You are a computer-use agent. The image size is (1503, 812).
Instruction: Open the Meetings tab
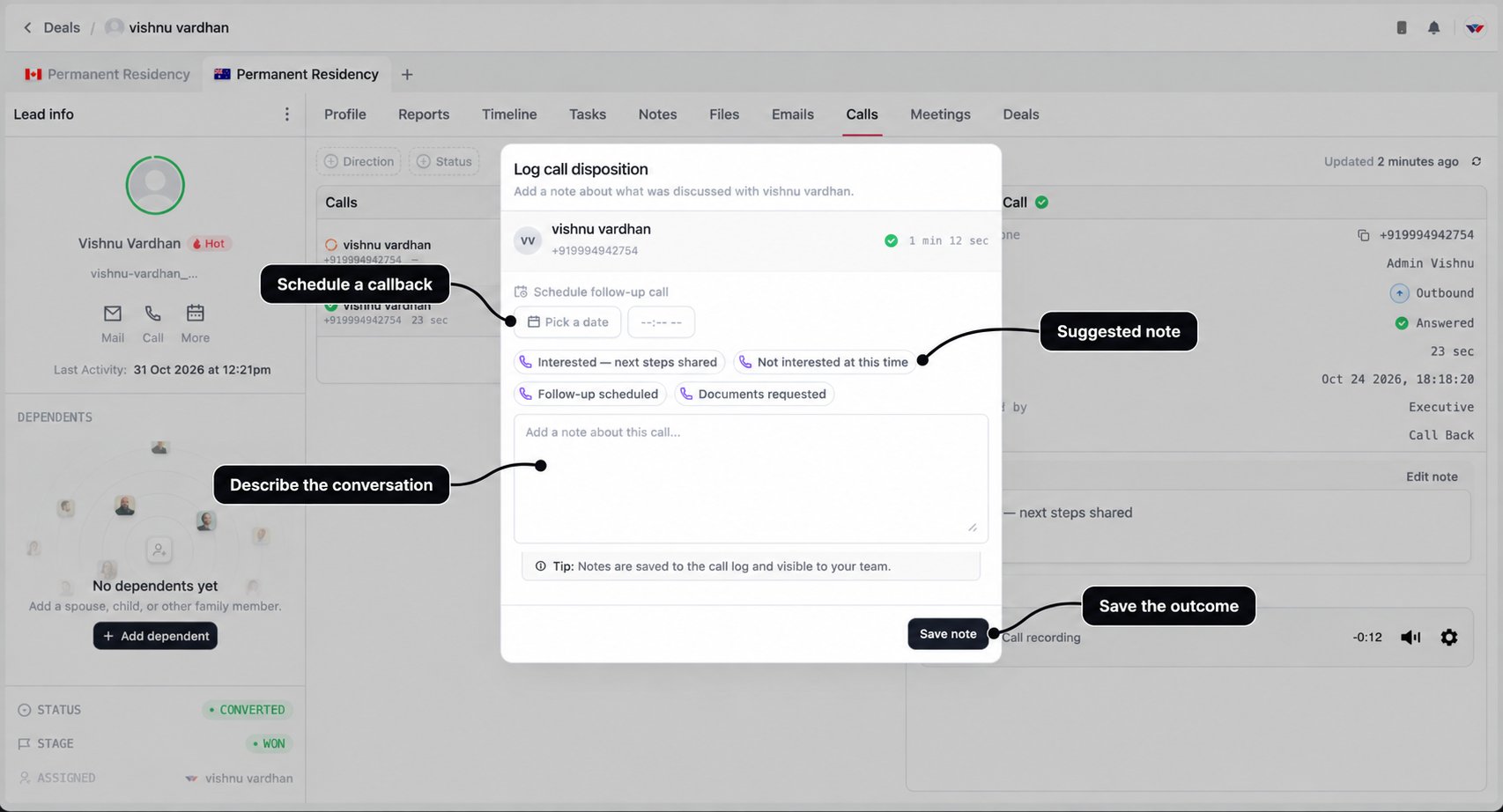click(x=940, y=114)
